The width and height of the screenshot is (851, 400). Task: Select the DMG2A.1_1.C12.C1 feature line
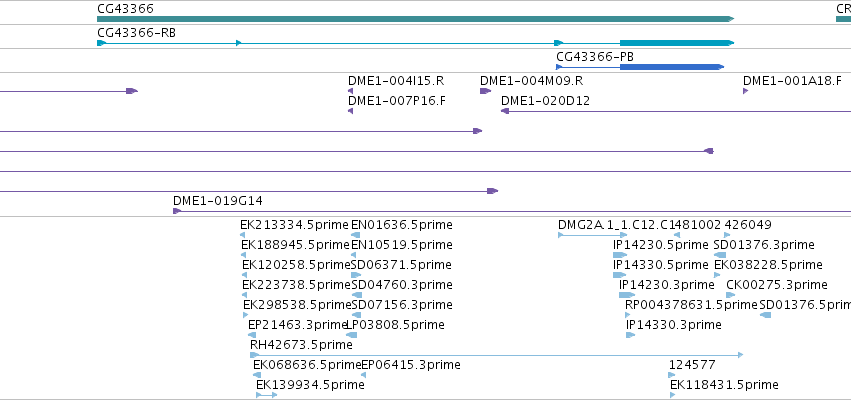pyautogui.click(x=593, y=235)
